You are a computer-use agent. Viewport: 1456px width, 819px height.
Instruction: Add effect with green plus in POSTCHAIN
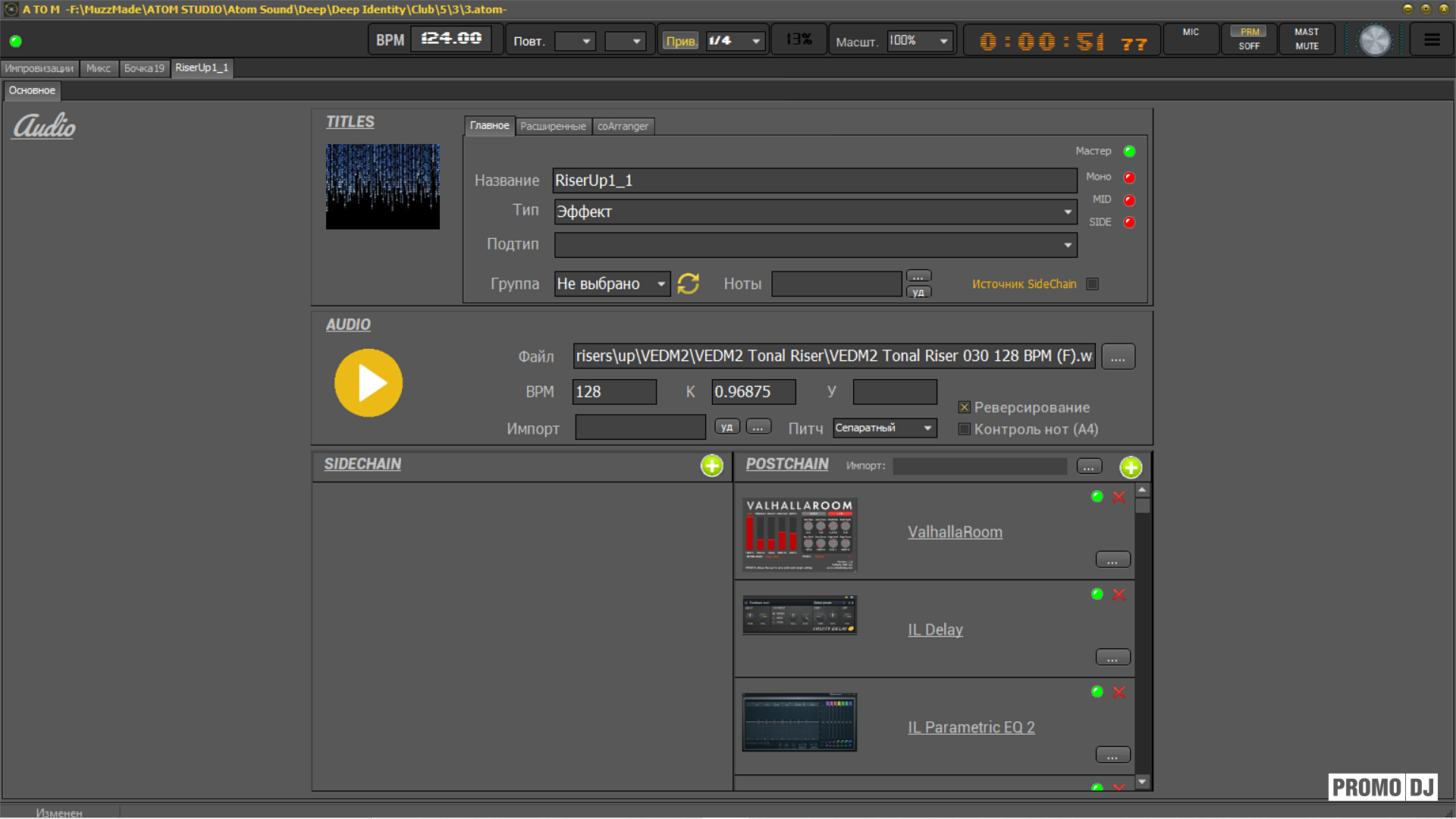(1131, 467)
